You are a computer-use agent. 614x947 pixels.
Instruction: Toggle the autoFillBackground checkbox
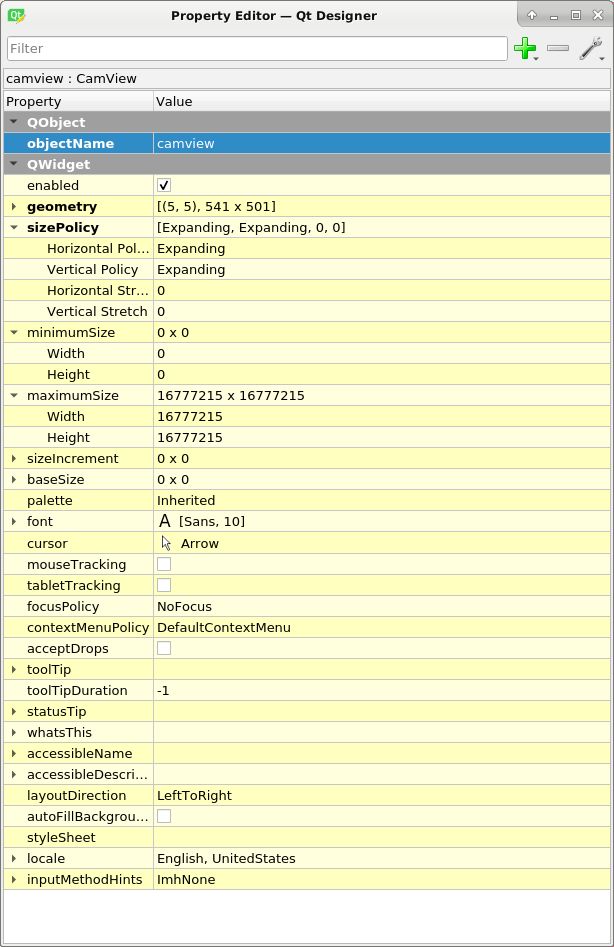[x=164, y=817]
